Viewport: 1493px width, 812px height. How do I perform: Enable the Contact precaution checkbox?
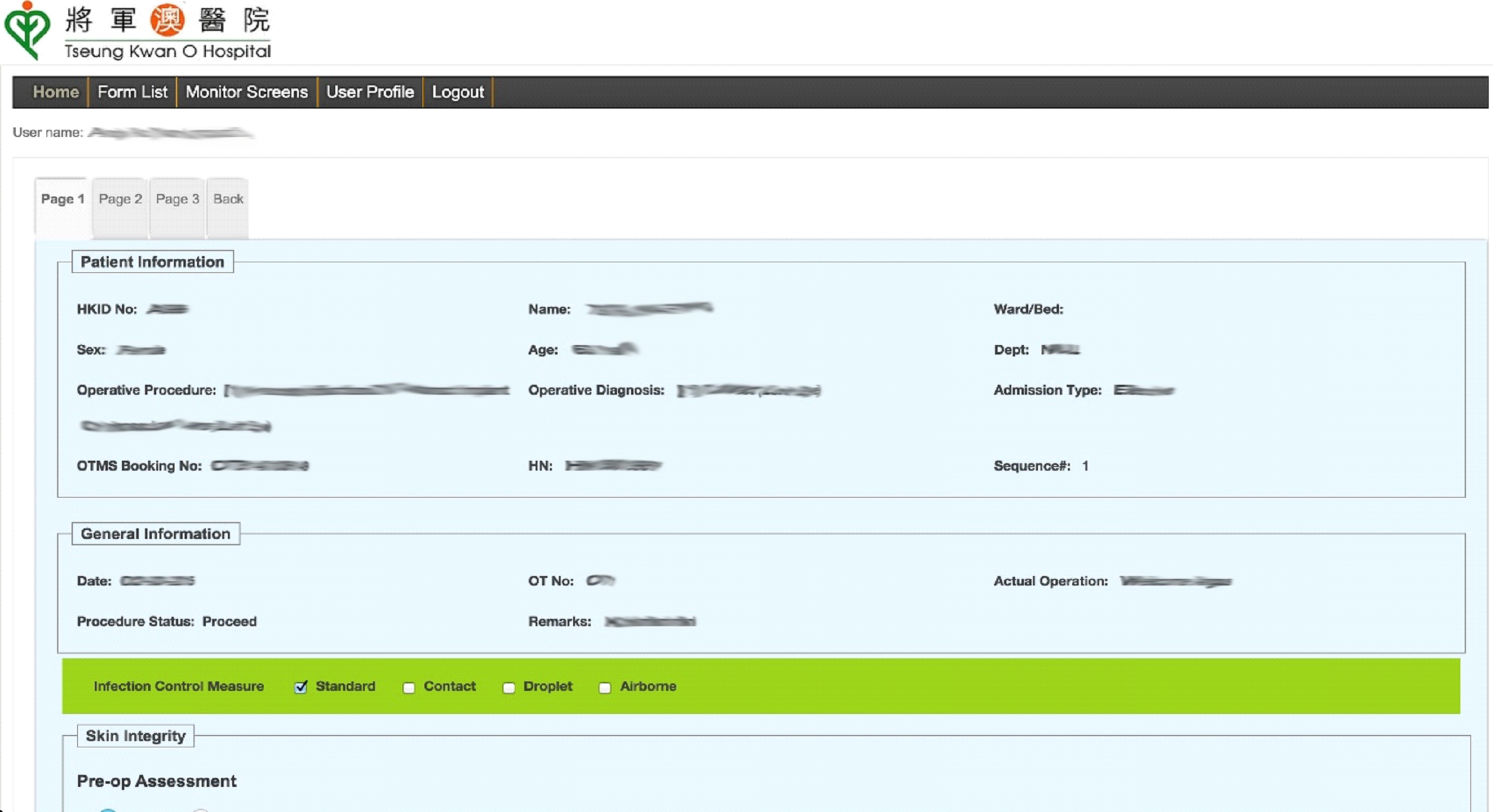pyautogui.click(x=409, y=688)
